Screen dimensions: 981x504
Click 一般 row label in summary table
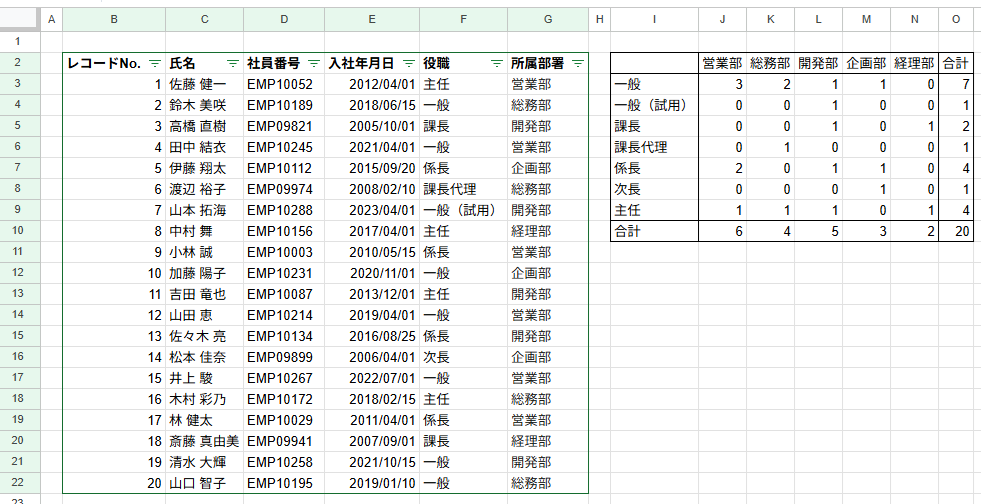click(x=654, y=84)
